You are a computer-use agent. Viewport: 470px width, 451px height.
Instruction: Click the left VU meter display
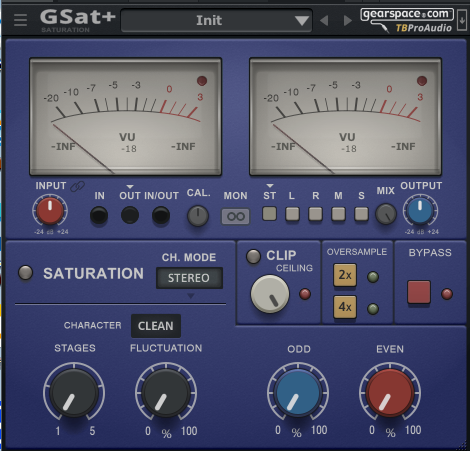(125, 117)
